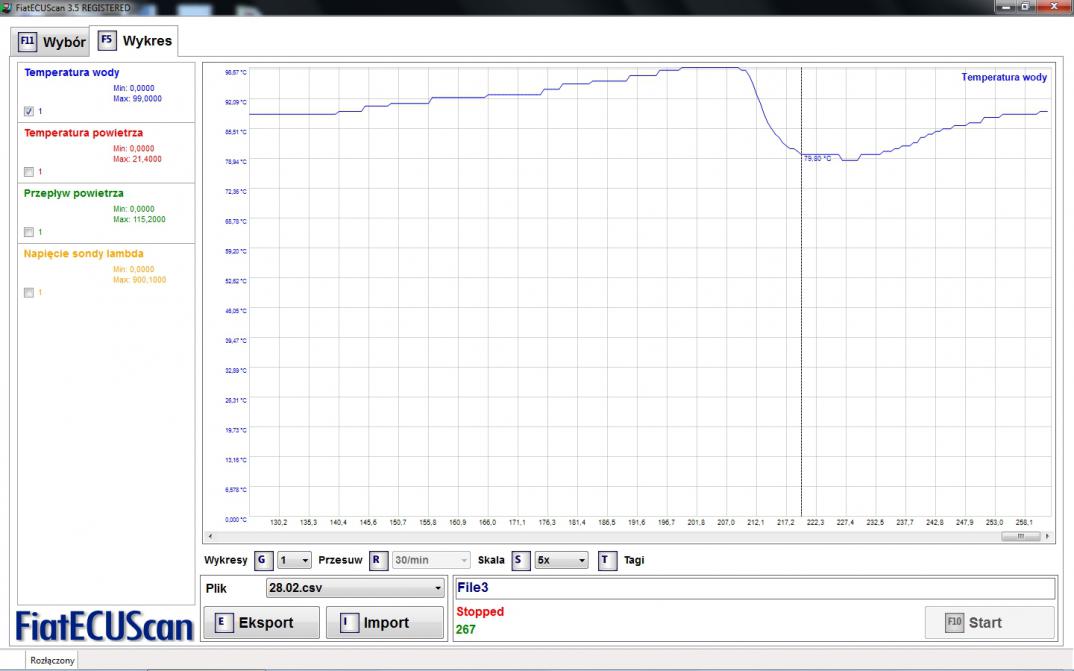This screenshot has width=1074, height=671.
Task: Click the FiatECUScan logo
Action: [x=105, y=625]
